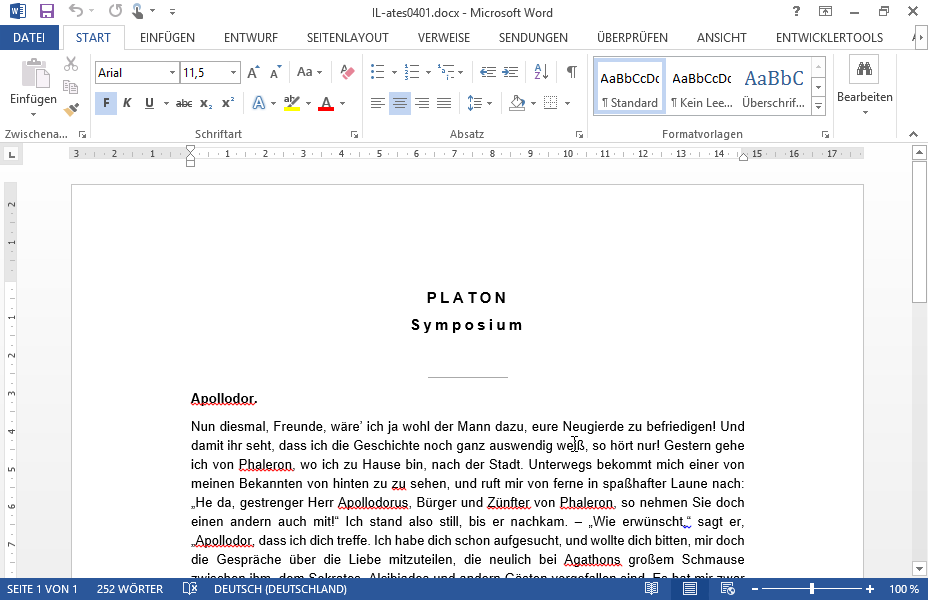Switch to VERWEISE tab
This screenshot has width=928, height=600.
444,37
